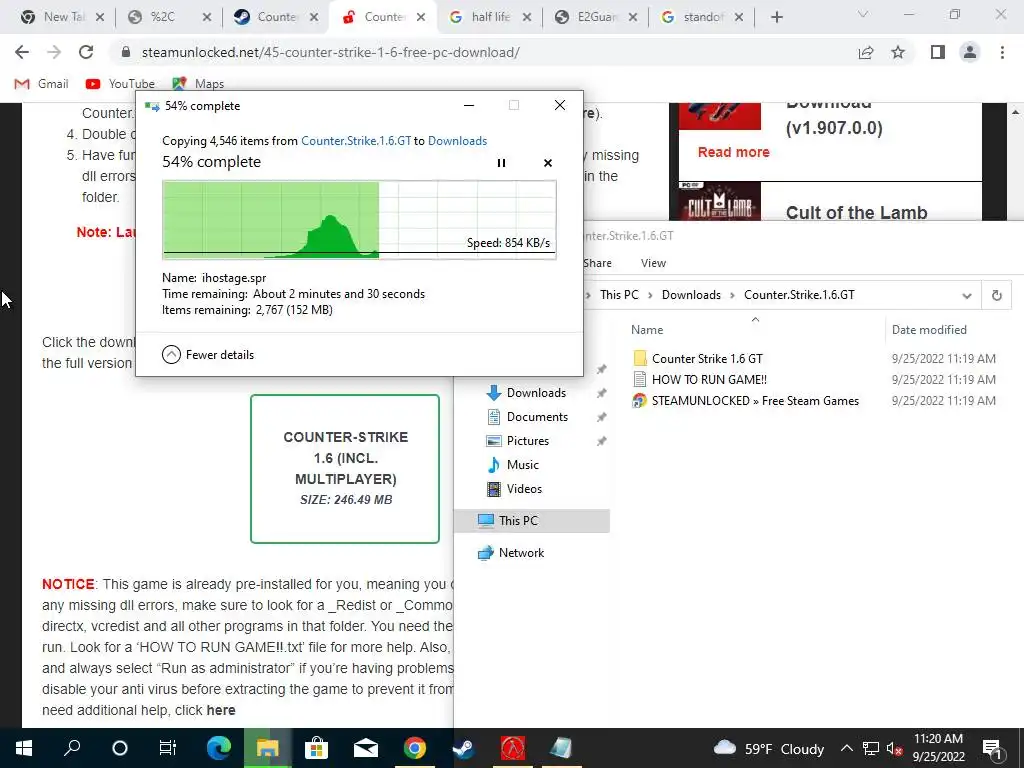Click the 'here' help link
This screenshot has width=1024, height=768.
(221, 710)
